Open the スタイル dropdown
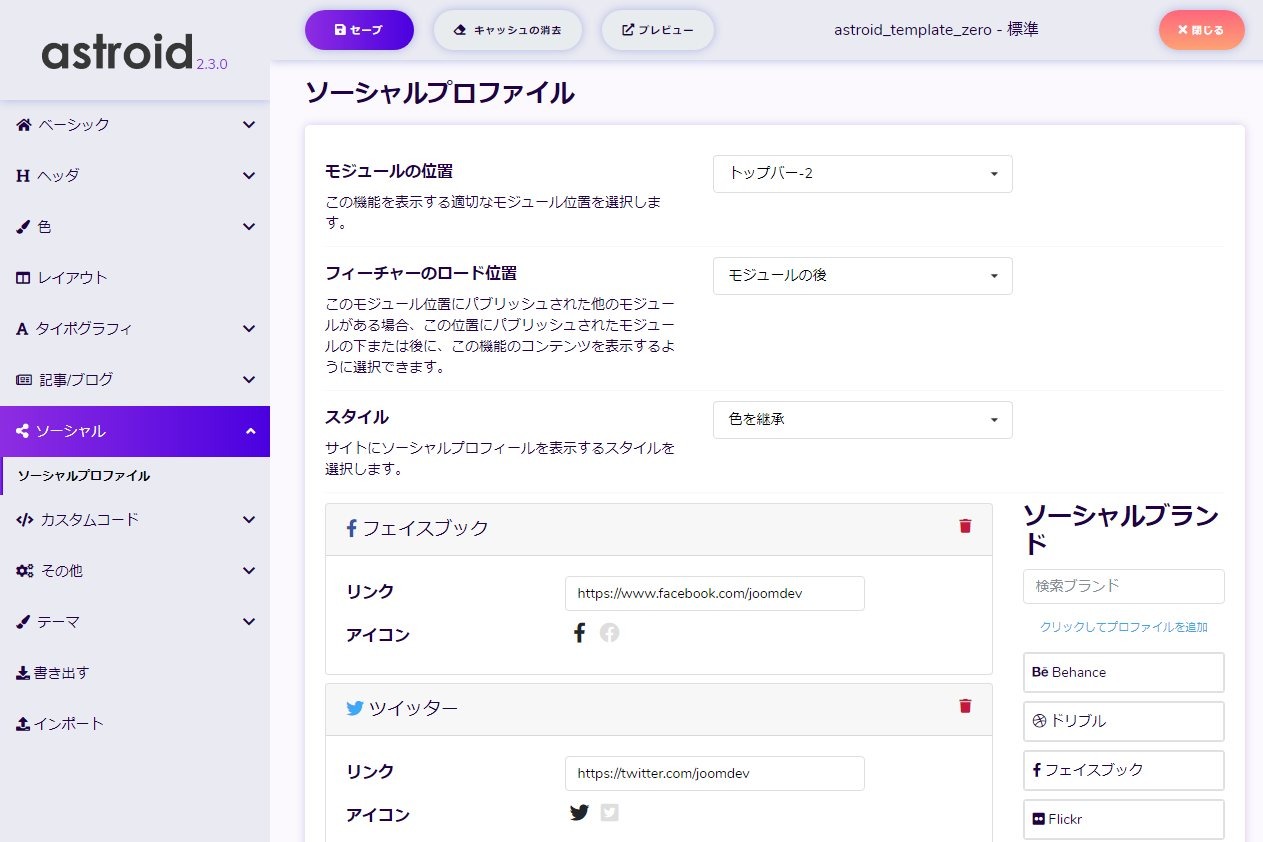The image size is (1263, 842). [x=862, y=420]
